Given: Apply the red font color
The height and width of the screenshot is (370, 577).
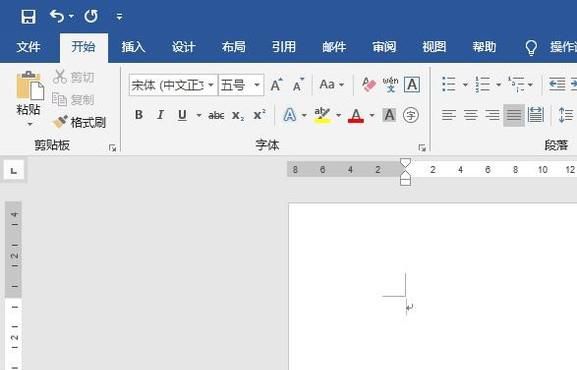Looking at the screenshot, I should (x=356, y=116).
